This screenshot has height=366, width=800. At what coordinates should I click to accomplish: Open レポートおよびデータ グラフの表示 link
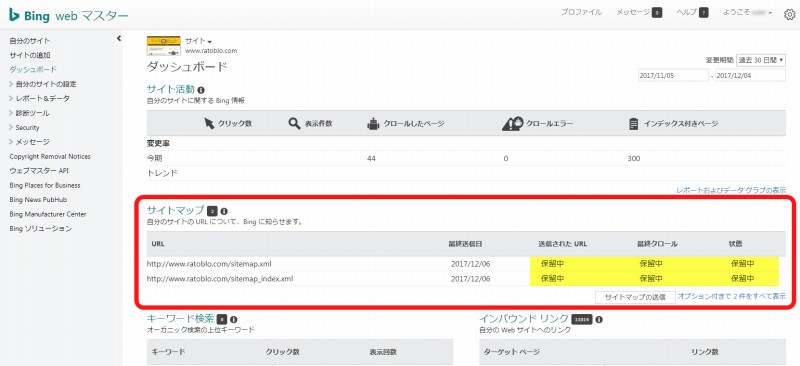point(731,190)
